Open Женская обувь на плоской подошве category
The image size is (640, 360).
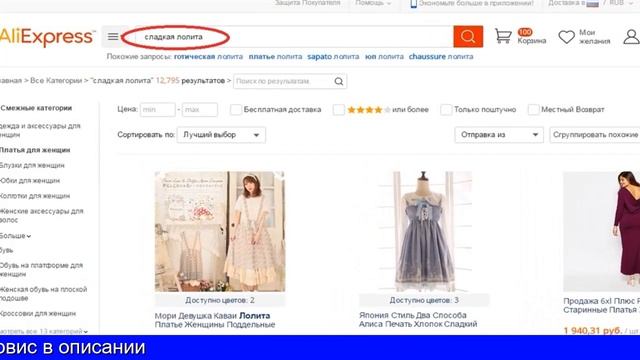pos(43,293)
